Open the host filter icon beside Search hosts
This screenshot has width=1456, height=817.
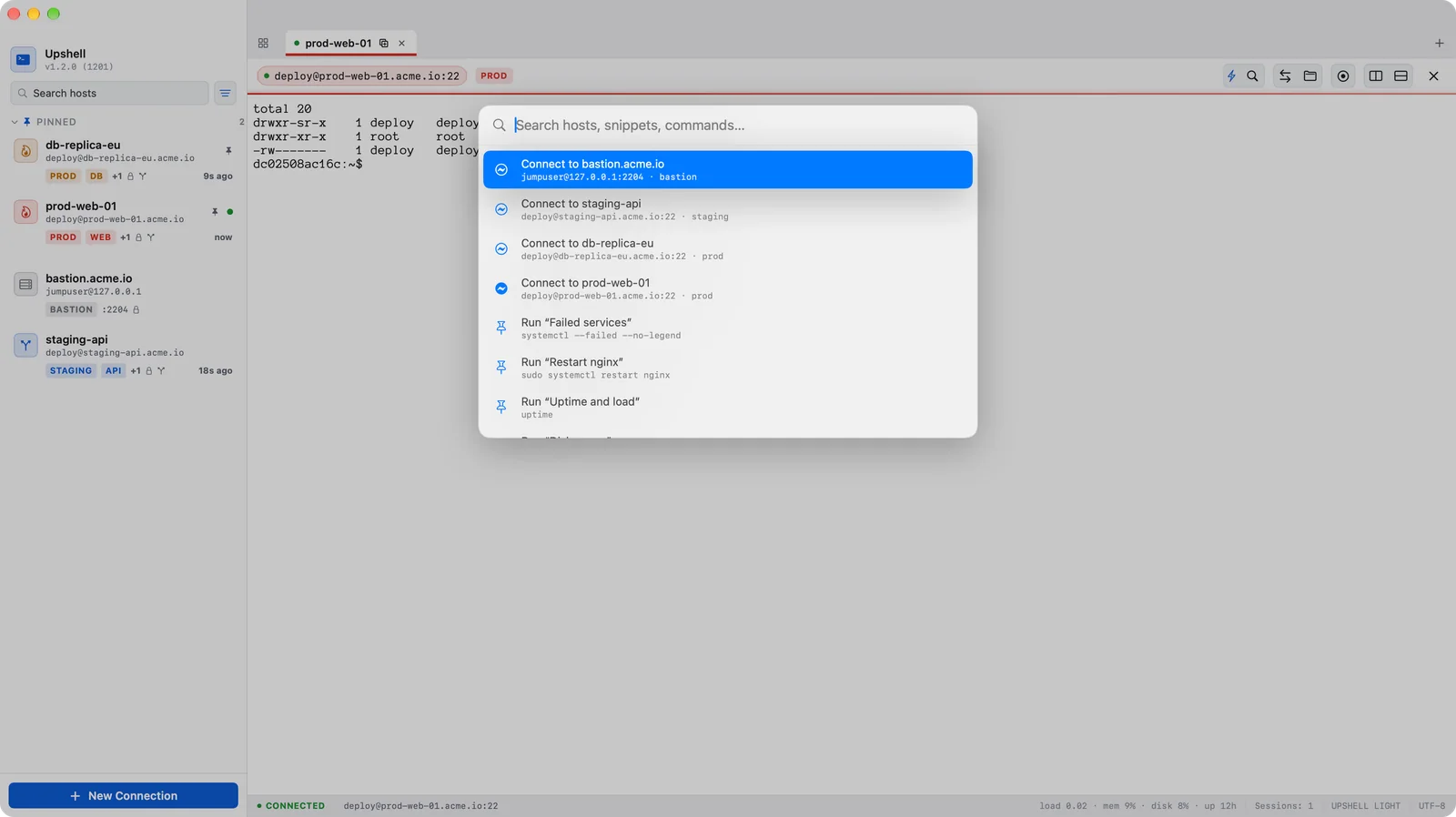point(225,93)
